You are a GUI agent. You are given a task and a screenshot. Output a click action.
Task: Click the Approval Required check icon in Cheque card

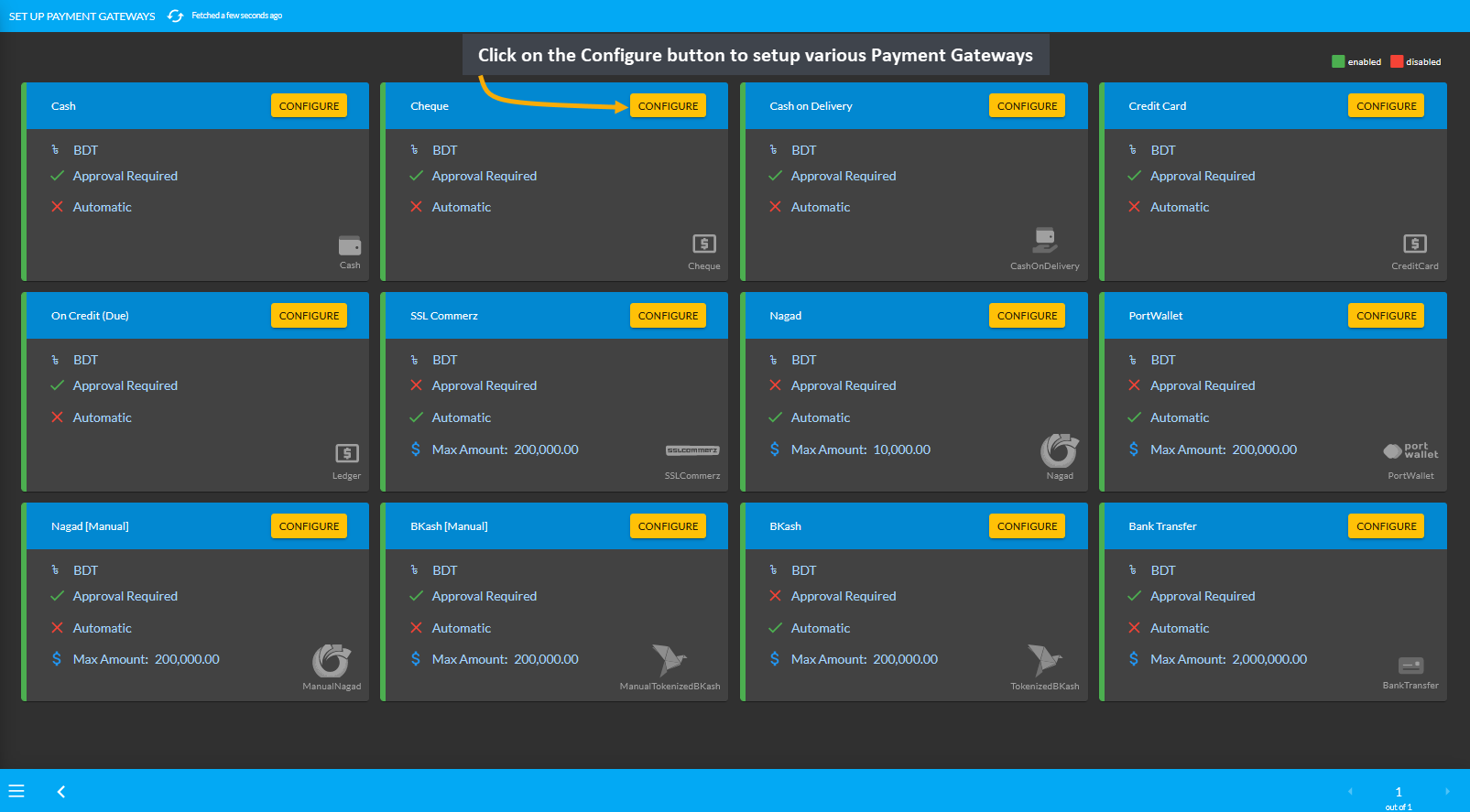pyautogui.click(x=416, y=176)
